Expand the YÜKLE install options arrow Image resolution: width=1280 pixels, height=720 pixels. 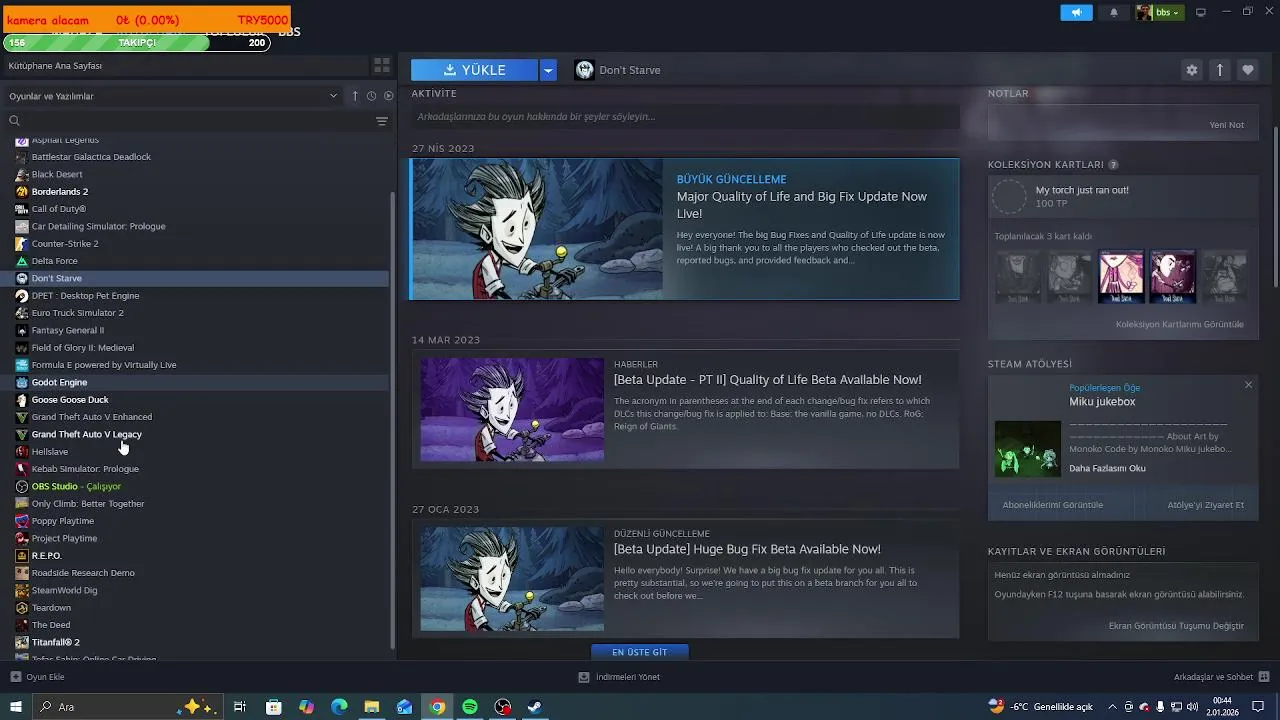tap(548, 70)
